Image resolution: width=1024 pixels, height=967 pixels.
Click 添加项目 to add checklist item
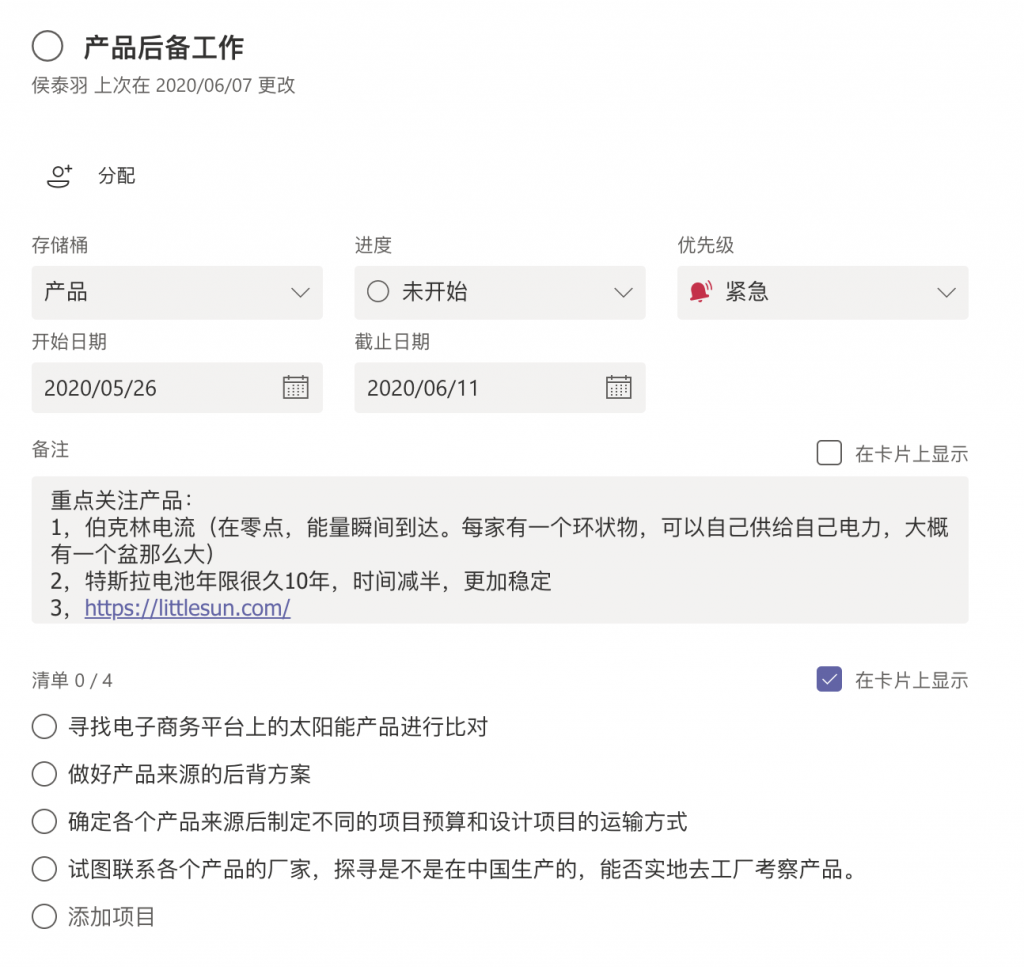coord(111,917)
